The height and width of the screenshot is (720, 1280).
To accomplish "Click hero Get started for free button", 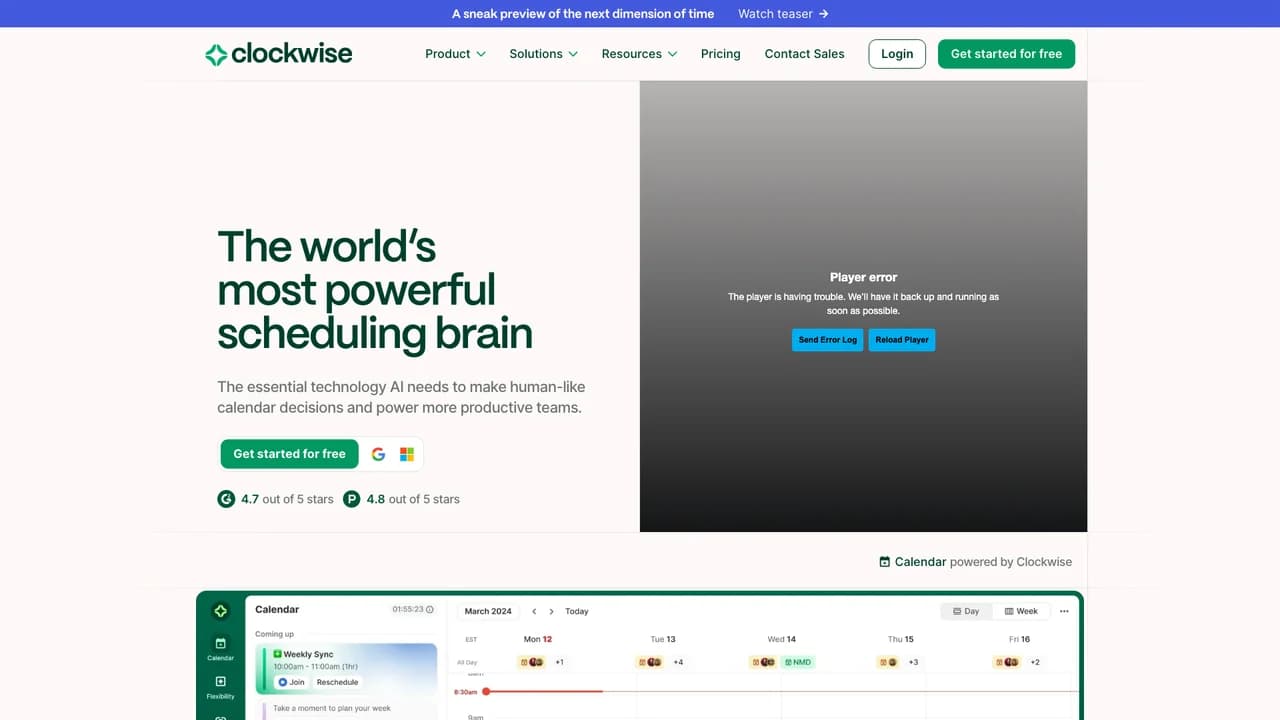I will click(289, 454).
